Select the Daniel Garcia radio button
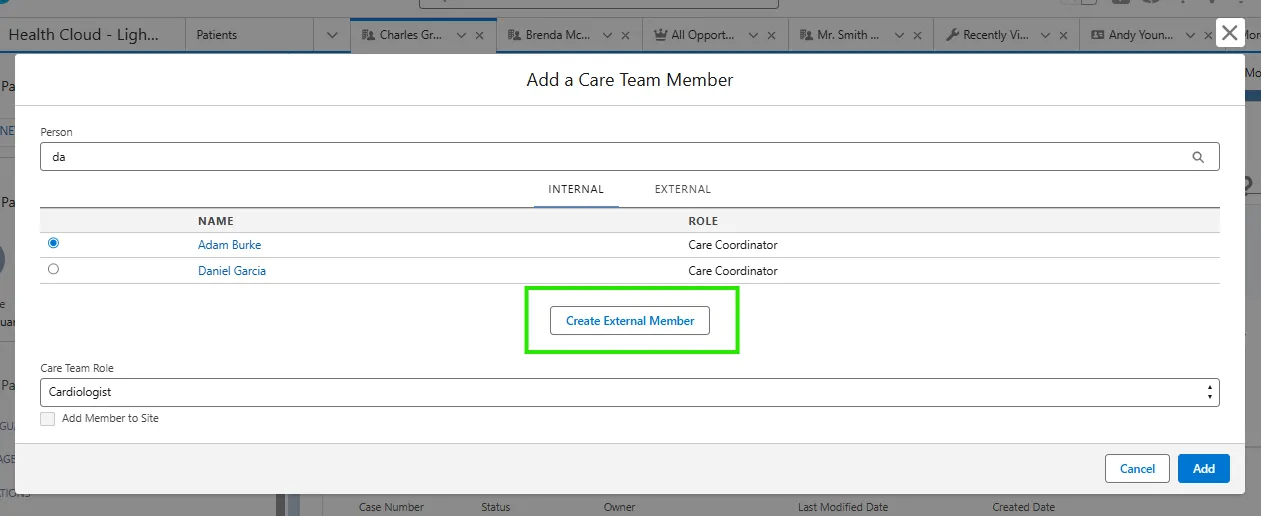Viewport: 1261px width, 516px height. [54, 269]
